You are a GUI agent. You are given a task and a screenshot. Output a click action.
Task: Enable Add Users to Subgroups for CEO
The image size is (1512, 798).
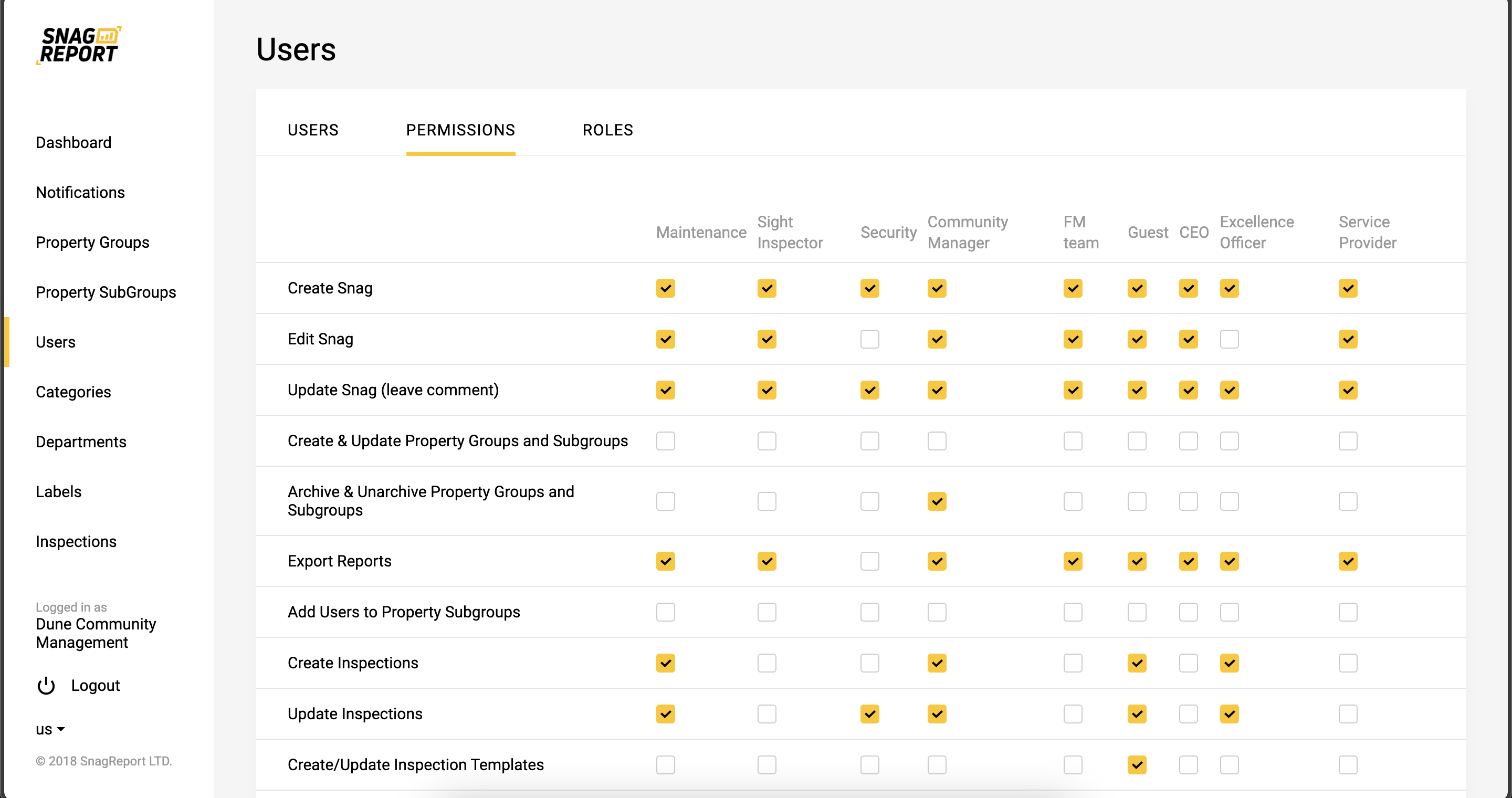[x=1188, y=612]
